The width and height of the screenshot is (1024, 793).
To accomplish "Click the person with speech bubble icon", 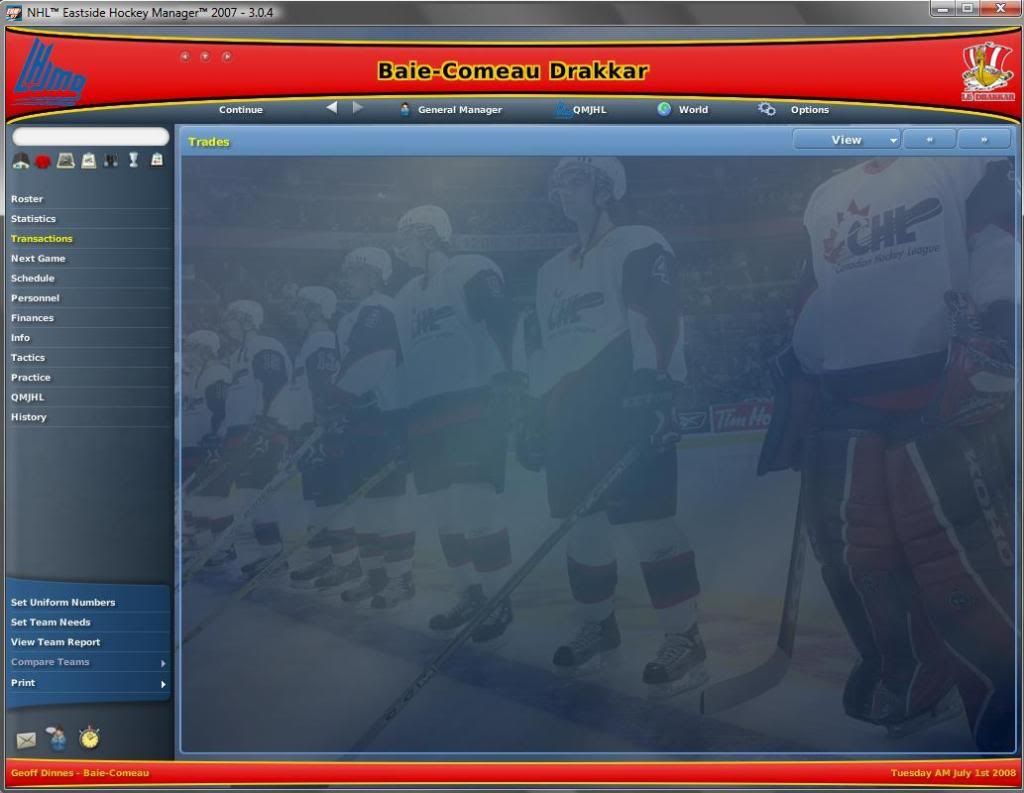I will [x=57, y=738].
